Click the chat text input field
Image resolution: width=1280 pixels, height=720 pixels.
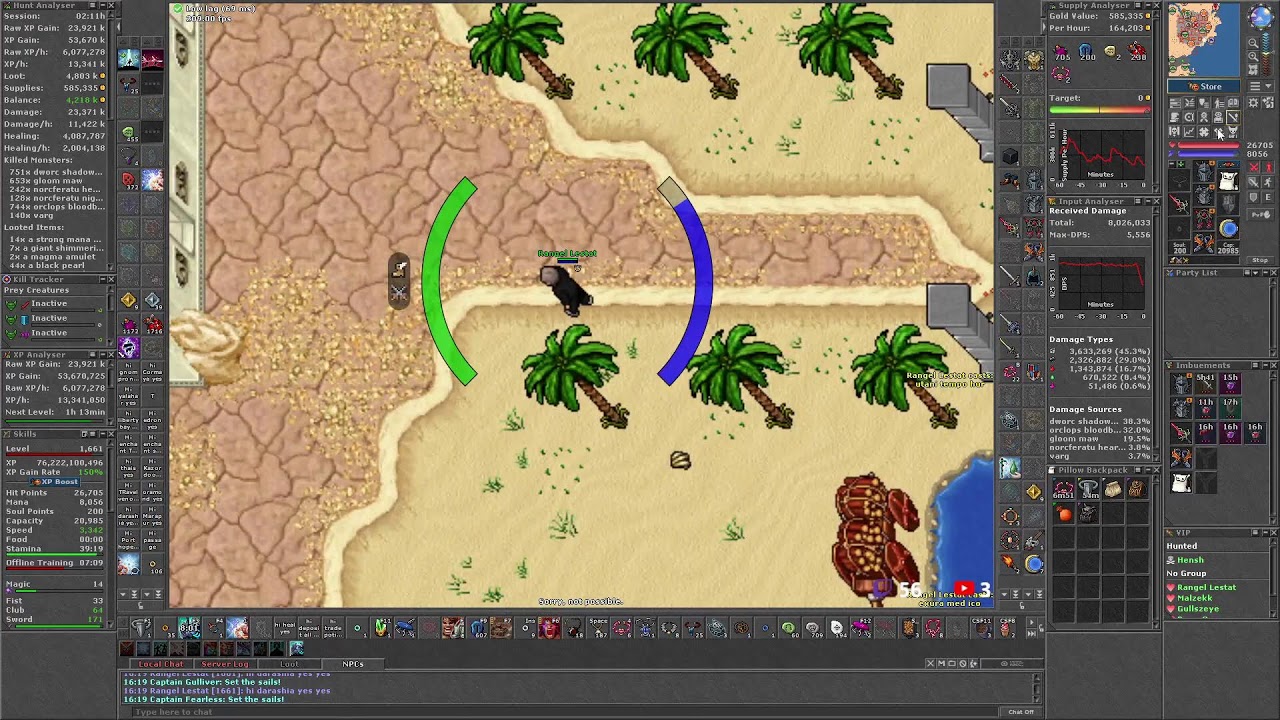click(x=565, y=712)
